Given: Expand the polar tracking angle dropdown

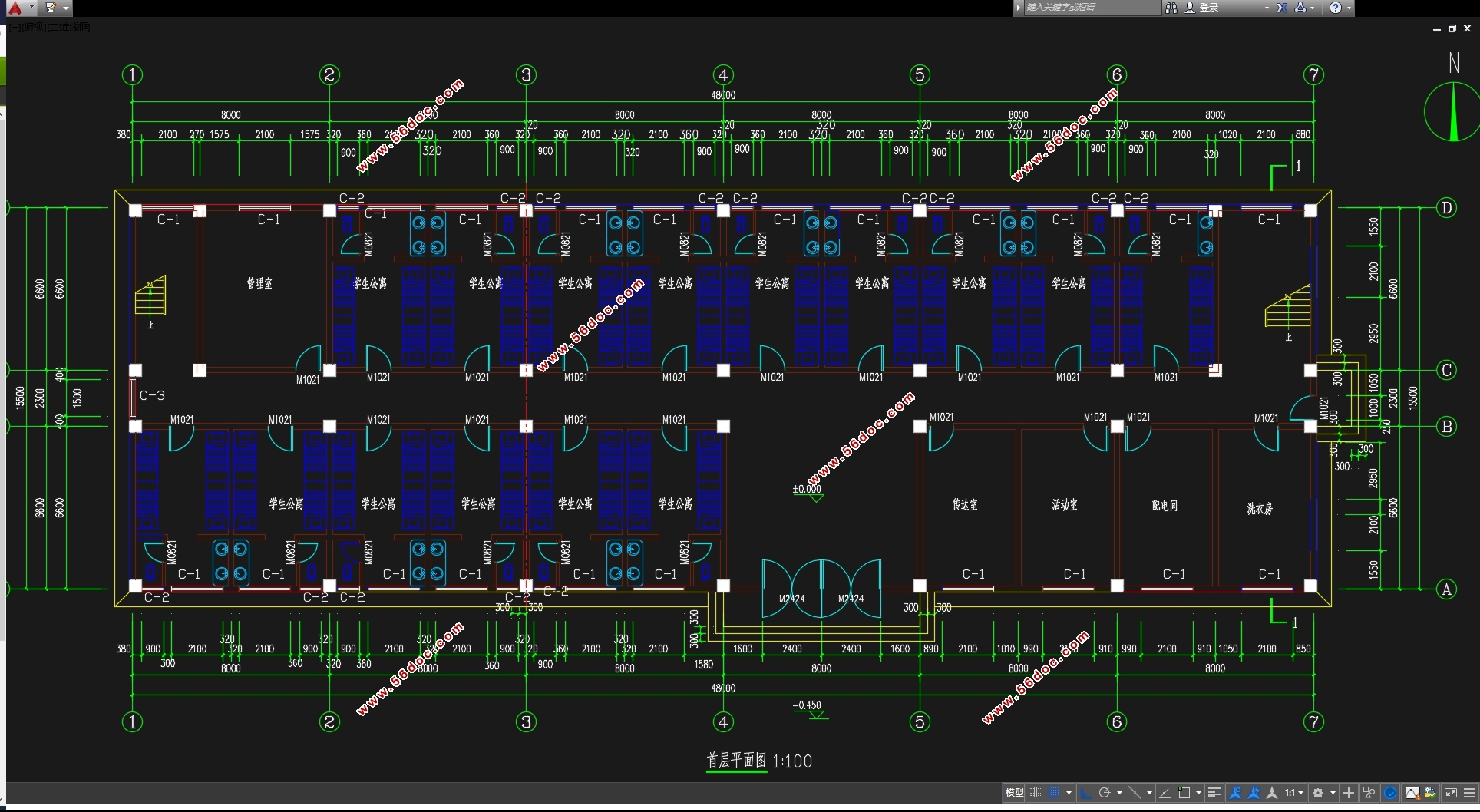Looking at the screenshot, I should click(x=1120, y=793).
